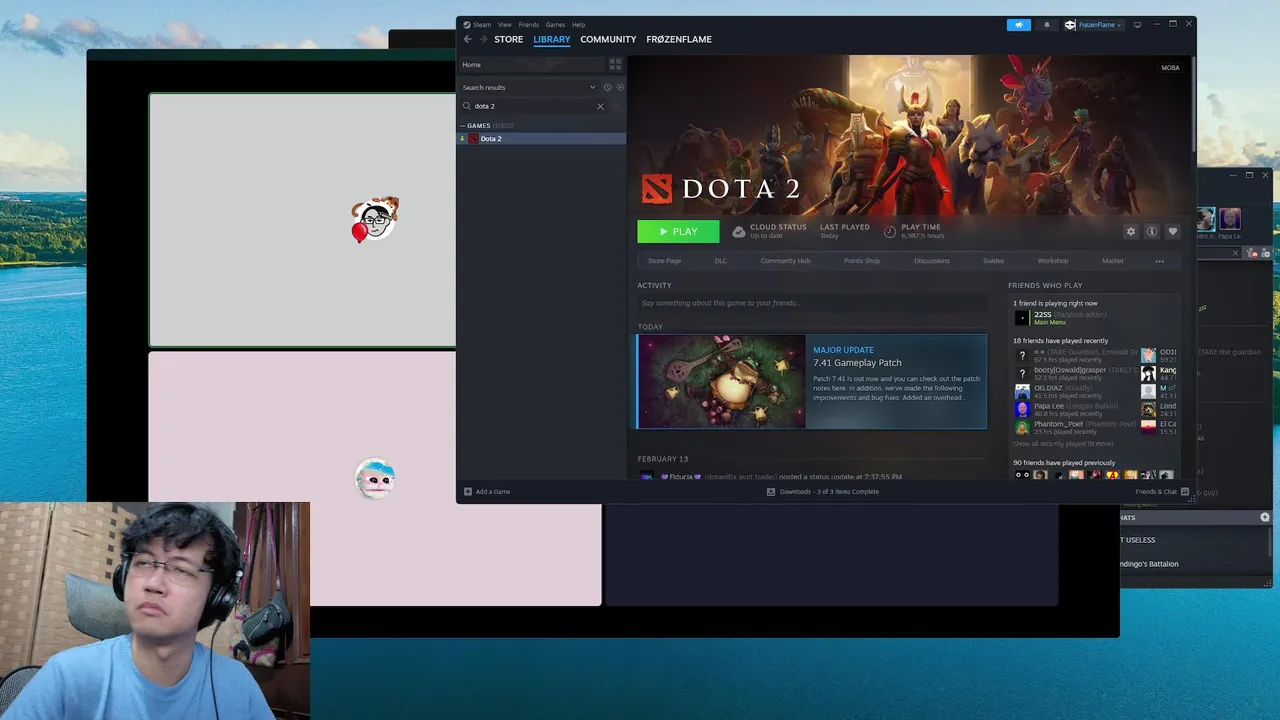This screenshot has width=1280, height=720.
Task: Click the activity status input field
Action: (812, 303)
